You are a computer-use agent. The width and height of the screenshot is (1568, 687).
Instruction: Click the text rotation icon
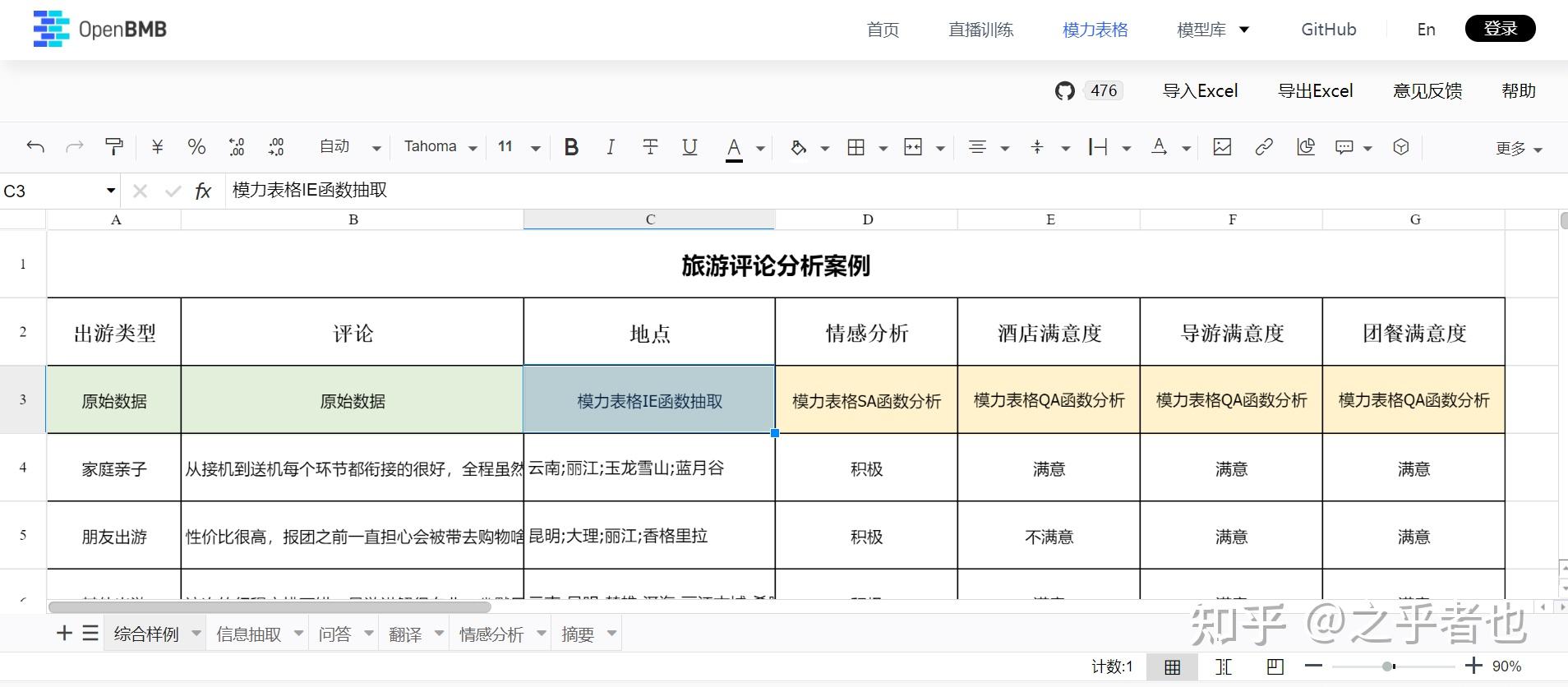pyautogui.click(x=1159, y=147)
